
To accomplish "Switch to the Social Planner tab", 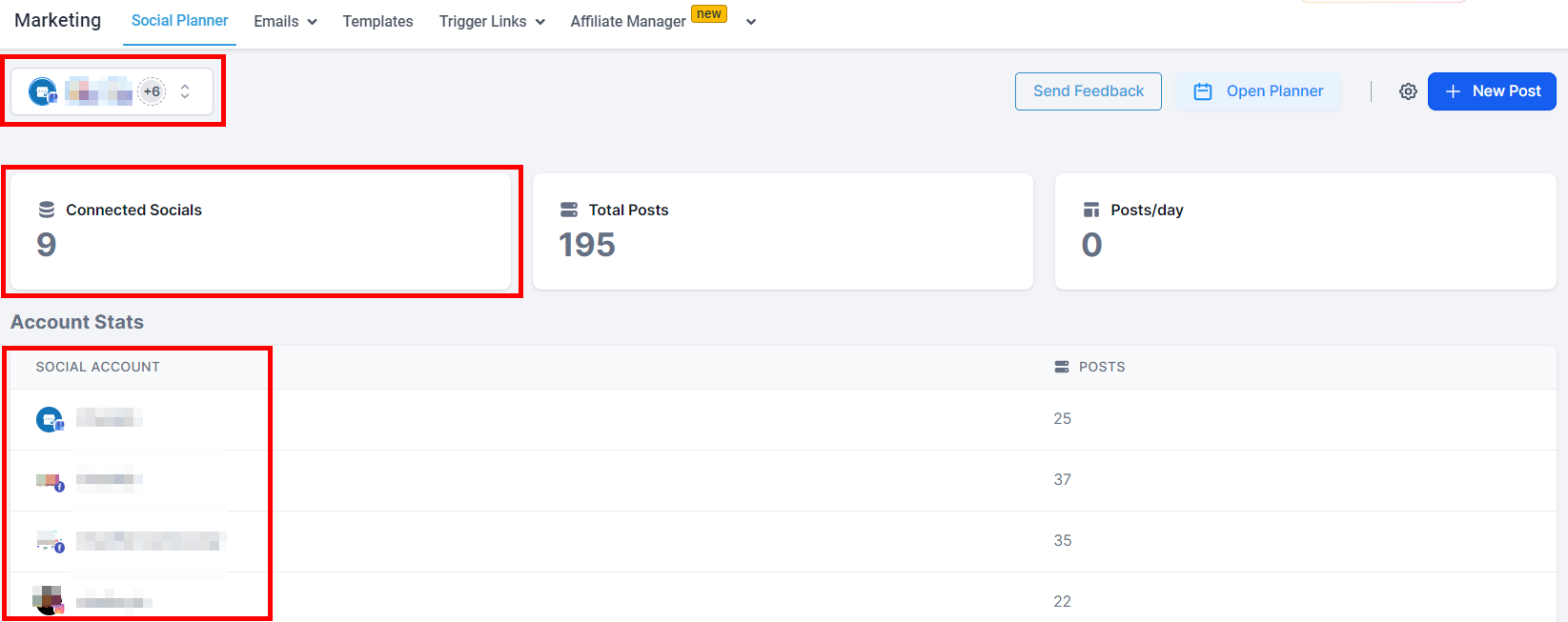I will (179, 21).
